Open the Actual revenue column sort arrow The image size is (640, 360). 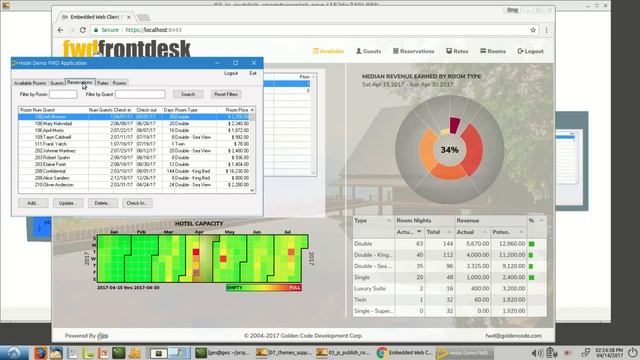click(485, 232)
